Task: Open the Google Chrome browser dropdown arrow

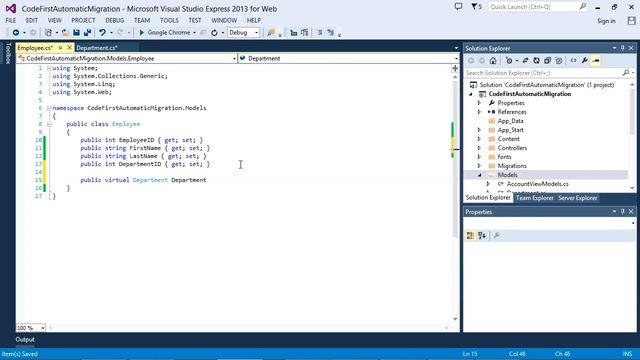Action: (194, 33)
